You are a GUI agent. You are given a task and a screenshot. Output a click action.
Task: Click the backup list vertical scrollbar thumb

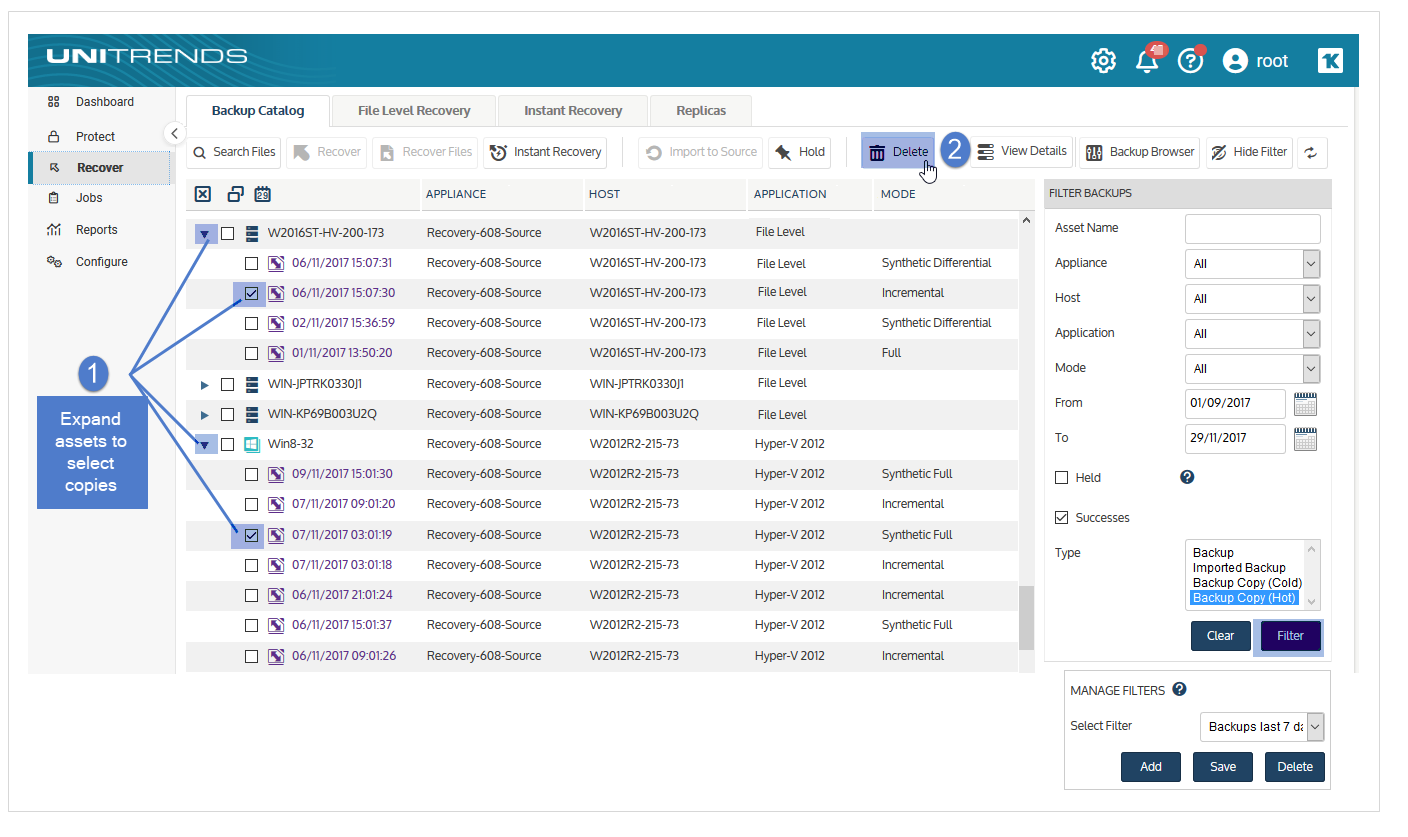[x=1026, y=617]
